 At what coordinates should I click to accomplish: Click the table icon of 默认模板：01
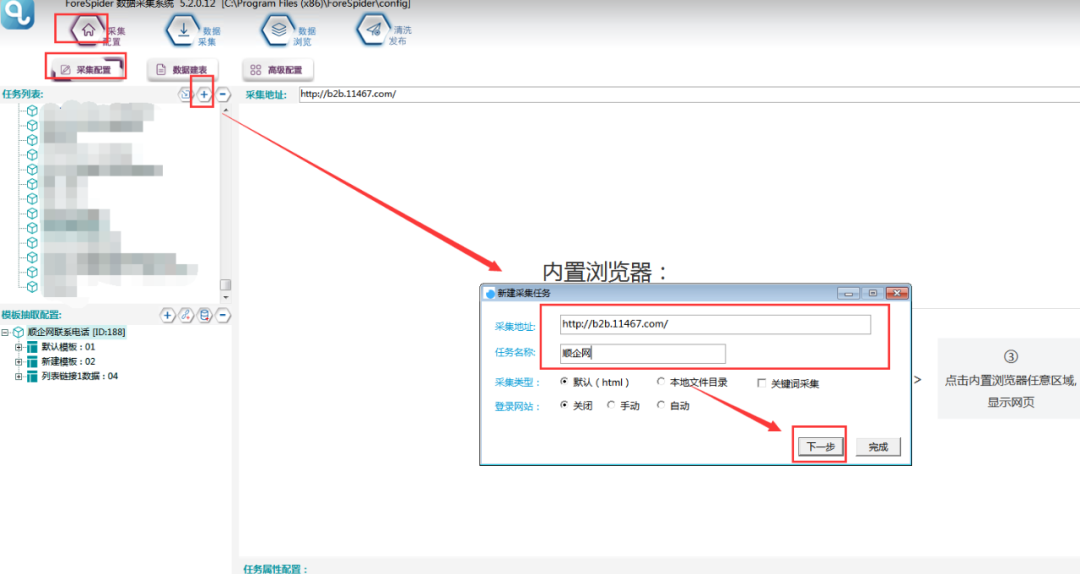coord(32,347)
